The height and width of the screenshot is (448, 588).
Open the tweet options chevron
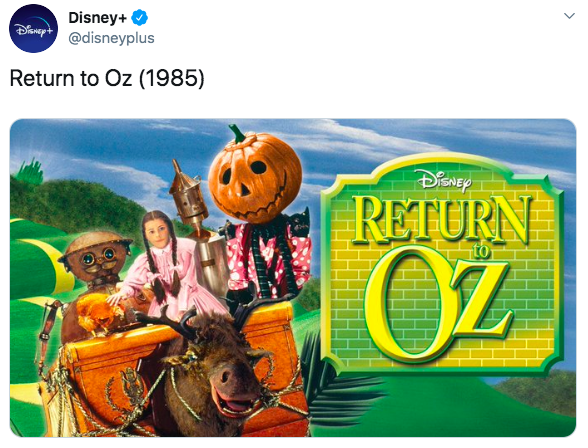tap(569, 16)
